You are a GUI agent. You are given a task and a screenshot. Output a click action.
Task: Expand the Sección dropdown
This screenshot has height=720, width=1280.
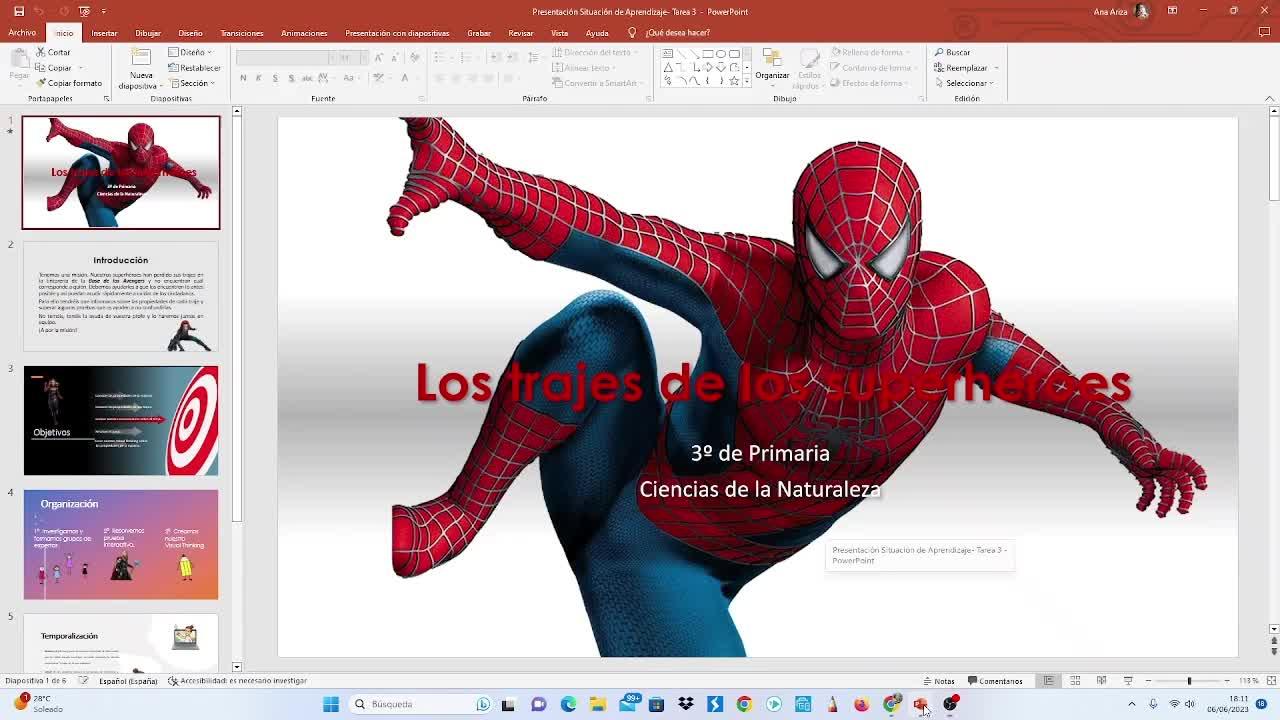point(191,83)
